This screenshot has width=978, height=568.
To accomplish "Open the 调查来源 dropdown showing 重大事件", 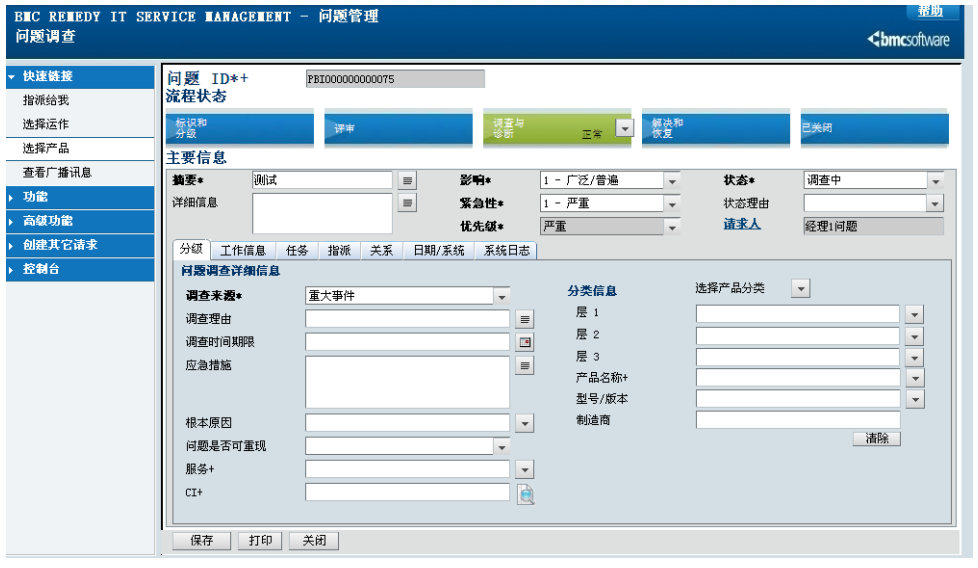I will click(x=502, y=297).
